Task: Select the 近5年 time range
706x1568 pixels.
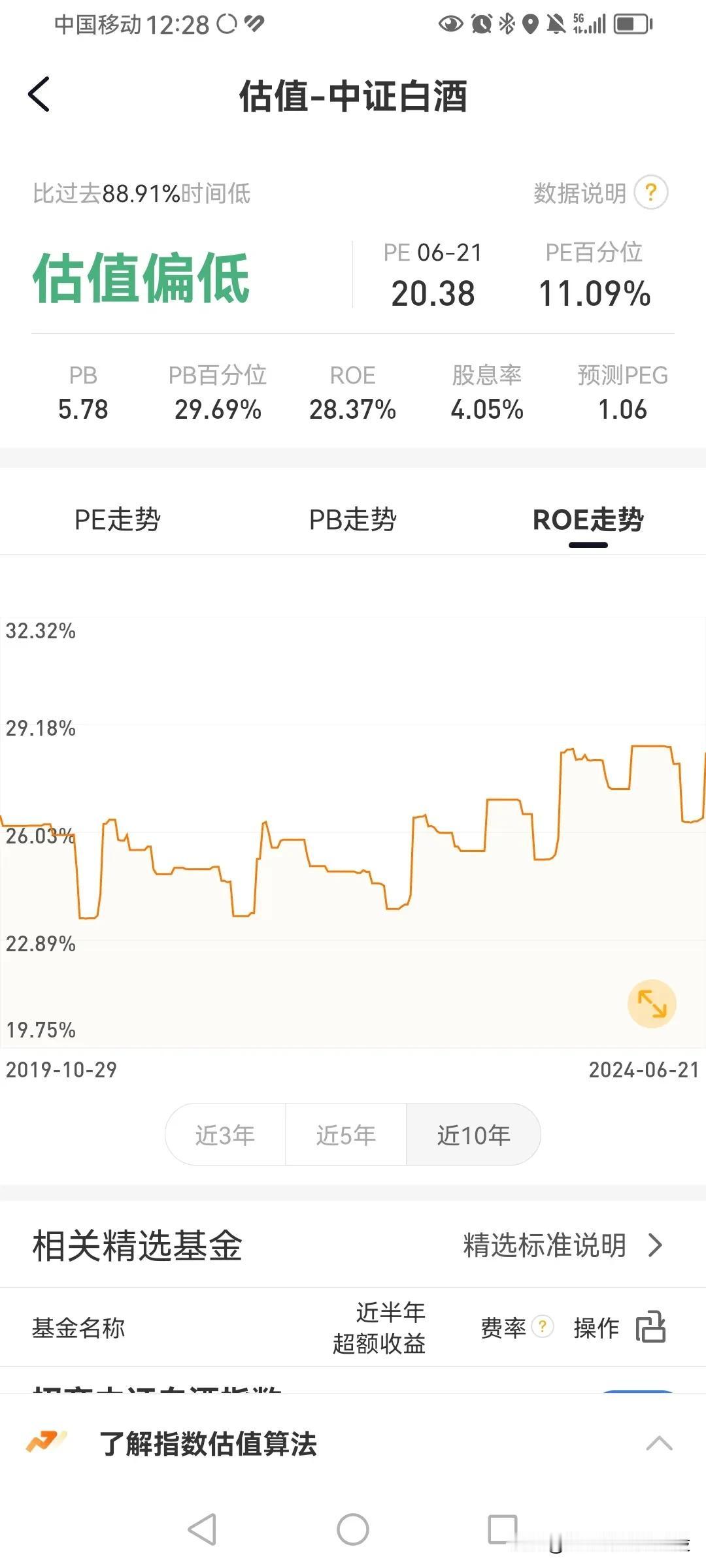Action: click(x=346, y=1135)
